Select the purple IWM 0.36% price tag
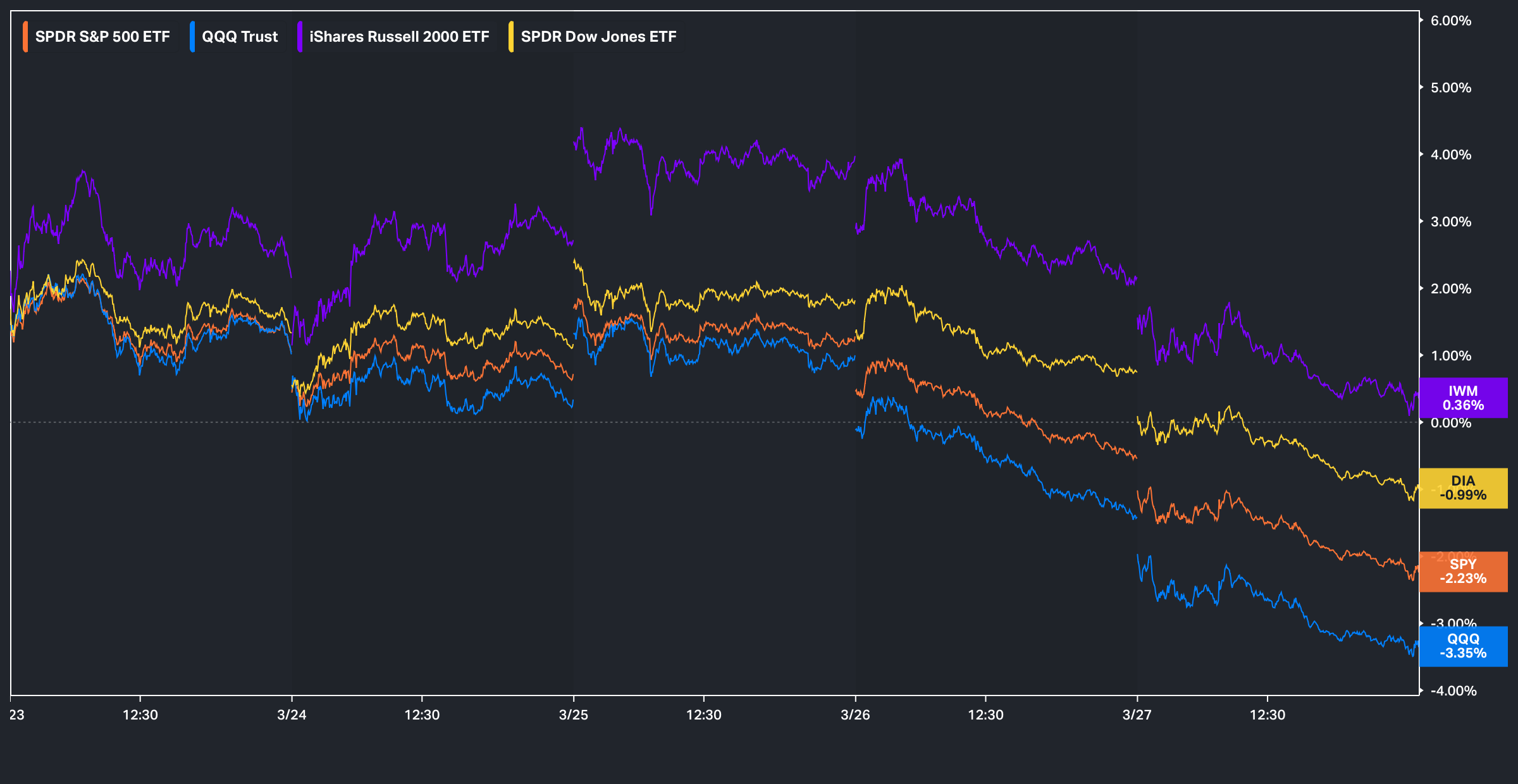1518x784 pixels. point(1462,398)
